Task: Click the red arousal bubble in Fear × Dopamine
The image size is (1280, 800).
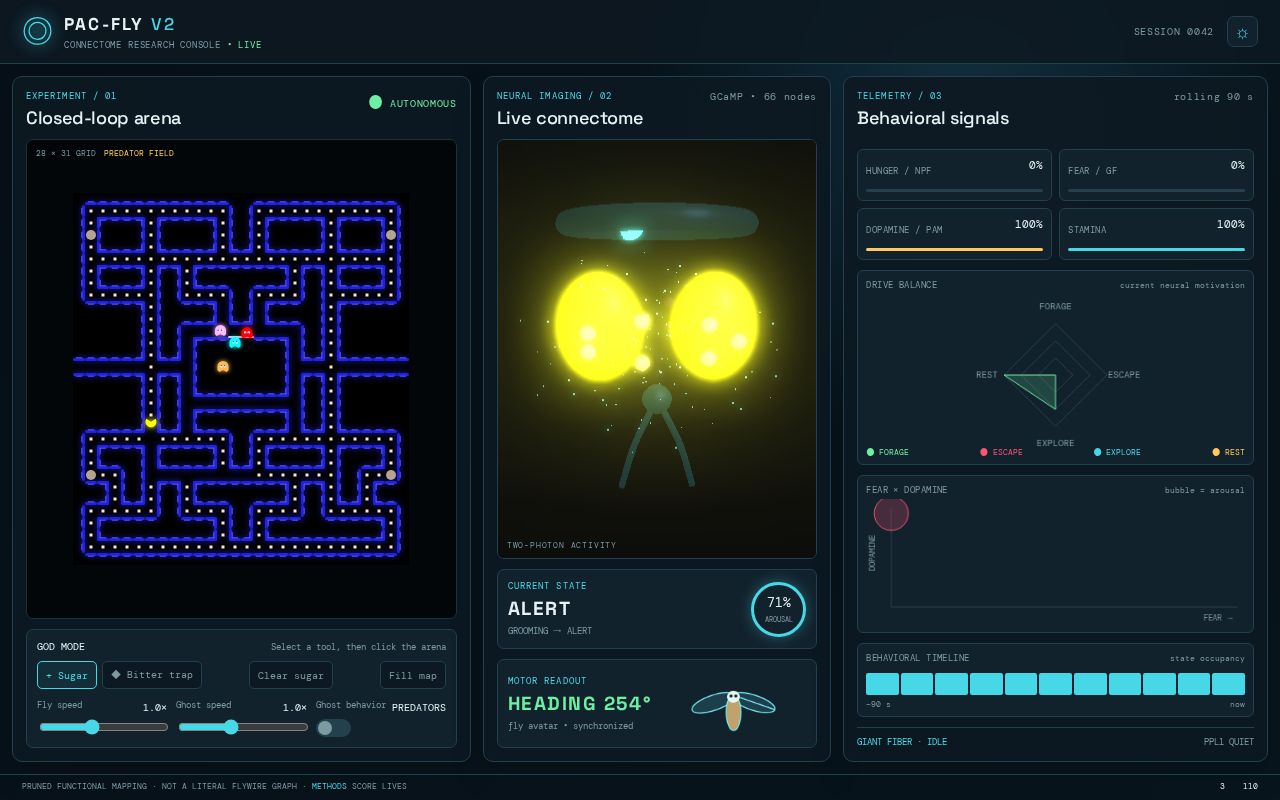Action: tap(891, 513)
